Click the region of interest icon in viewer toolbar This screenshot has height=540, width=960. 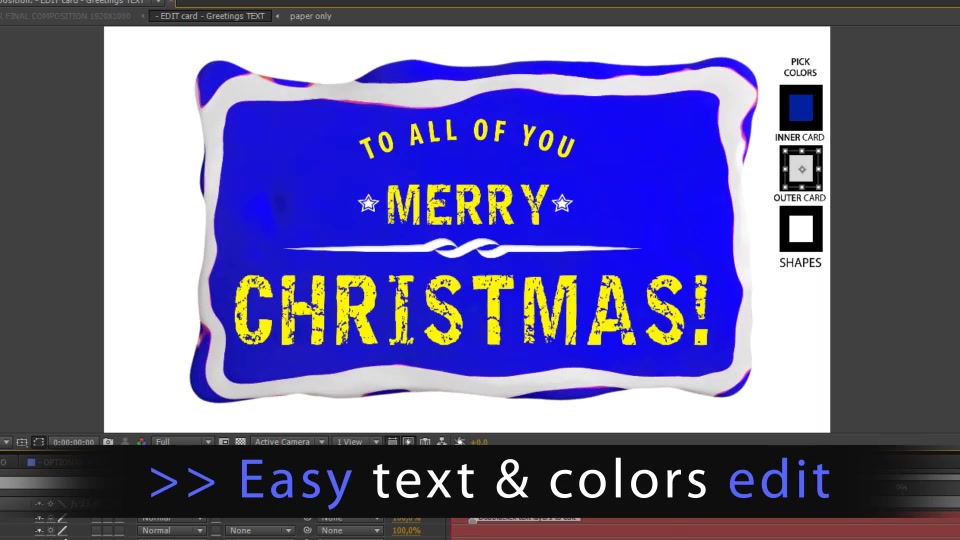coord(22,441)
